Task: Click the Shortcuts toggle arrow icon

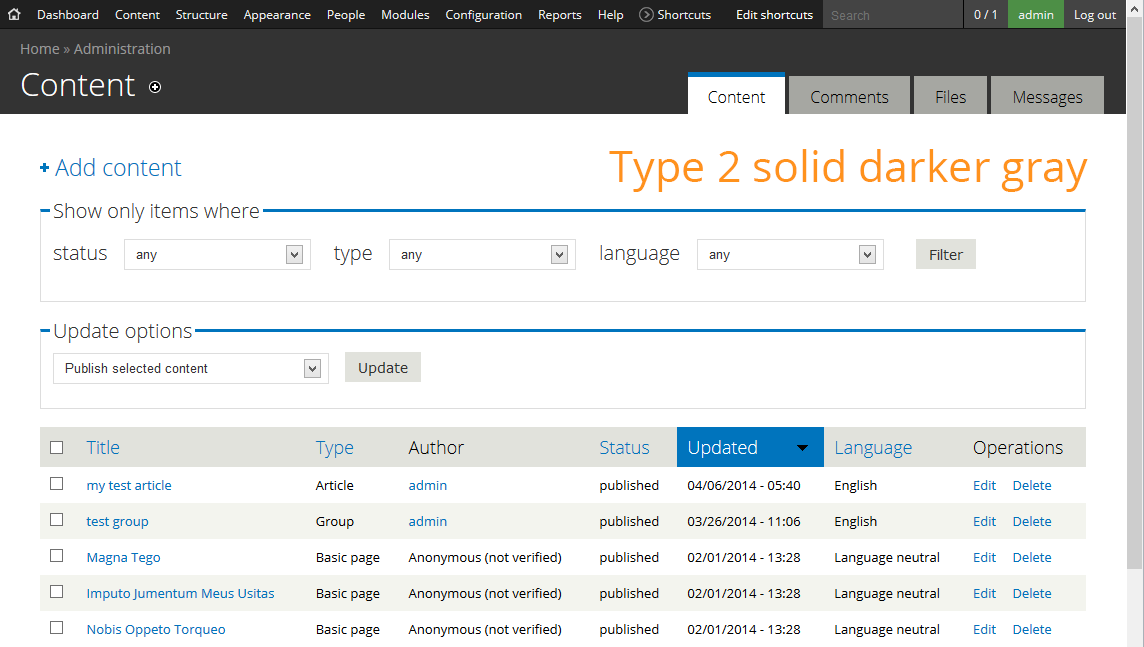Action: click(x=646, y=15)
